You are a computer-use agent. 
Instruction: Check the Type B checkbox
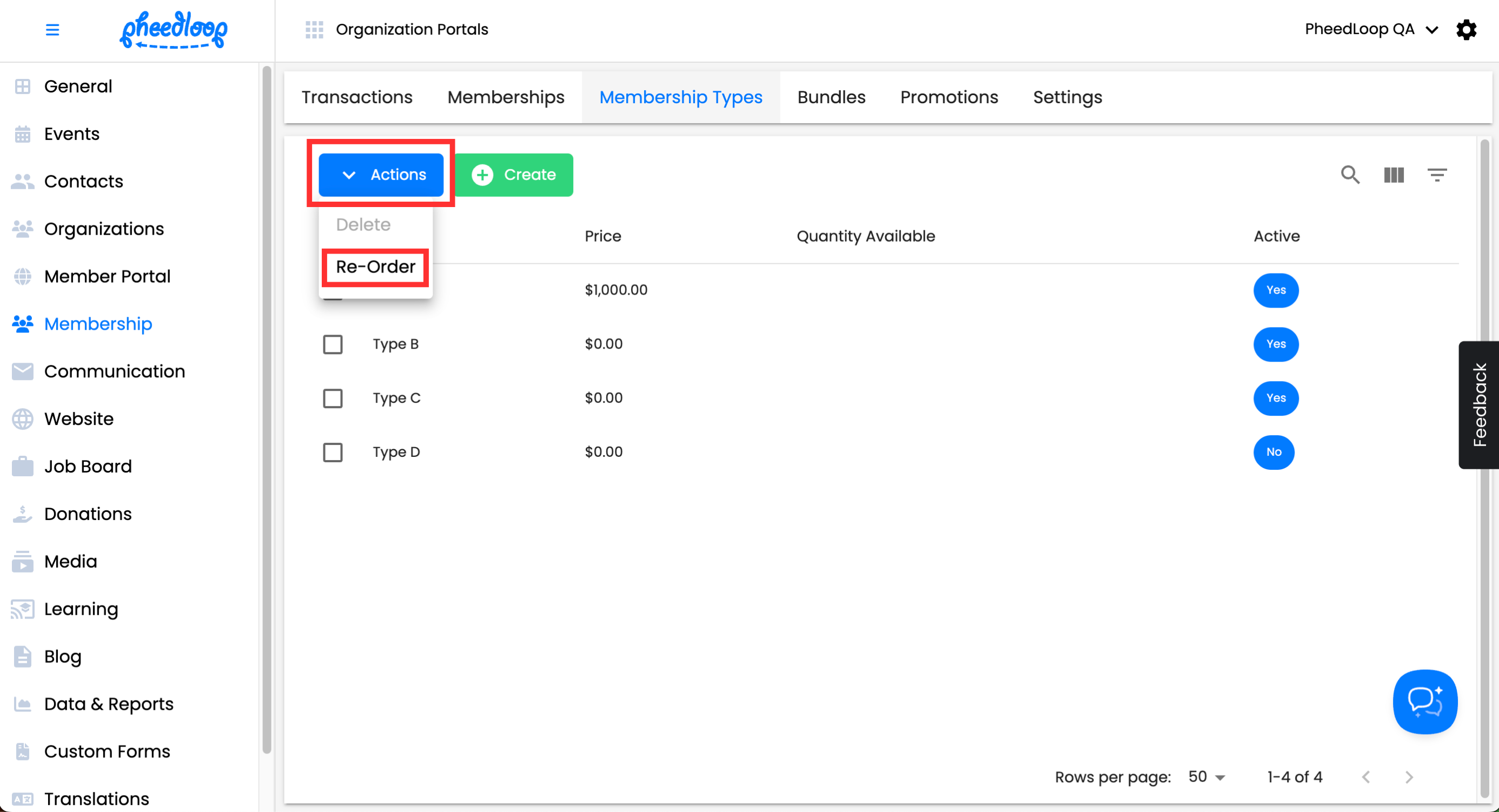(333, 344)
